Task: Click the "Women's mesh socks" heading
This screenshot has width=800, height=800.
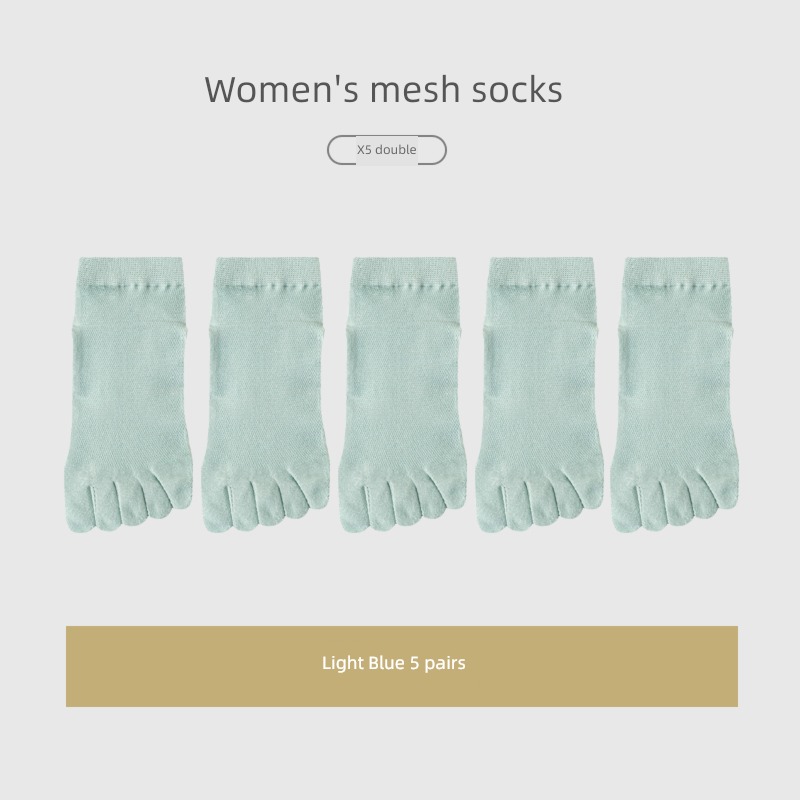Action: pyautogui.click(x=383, y=89)
